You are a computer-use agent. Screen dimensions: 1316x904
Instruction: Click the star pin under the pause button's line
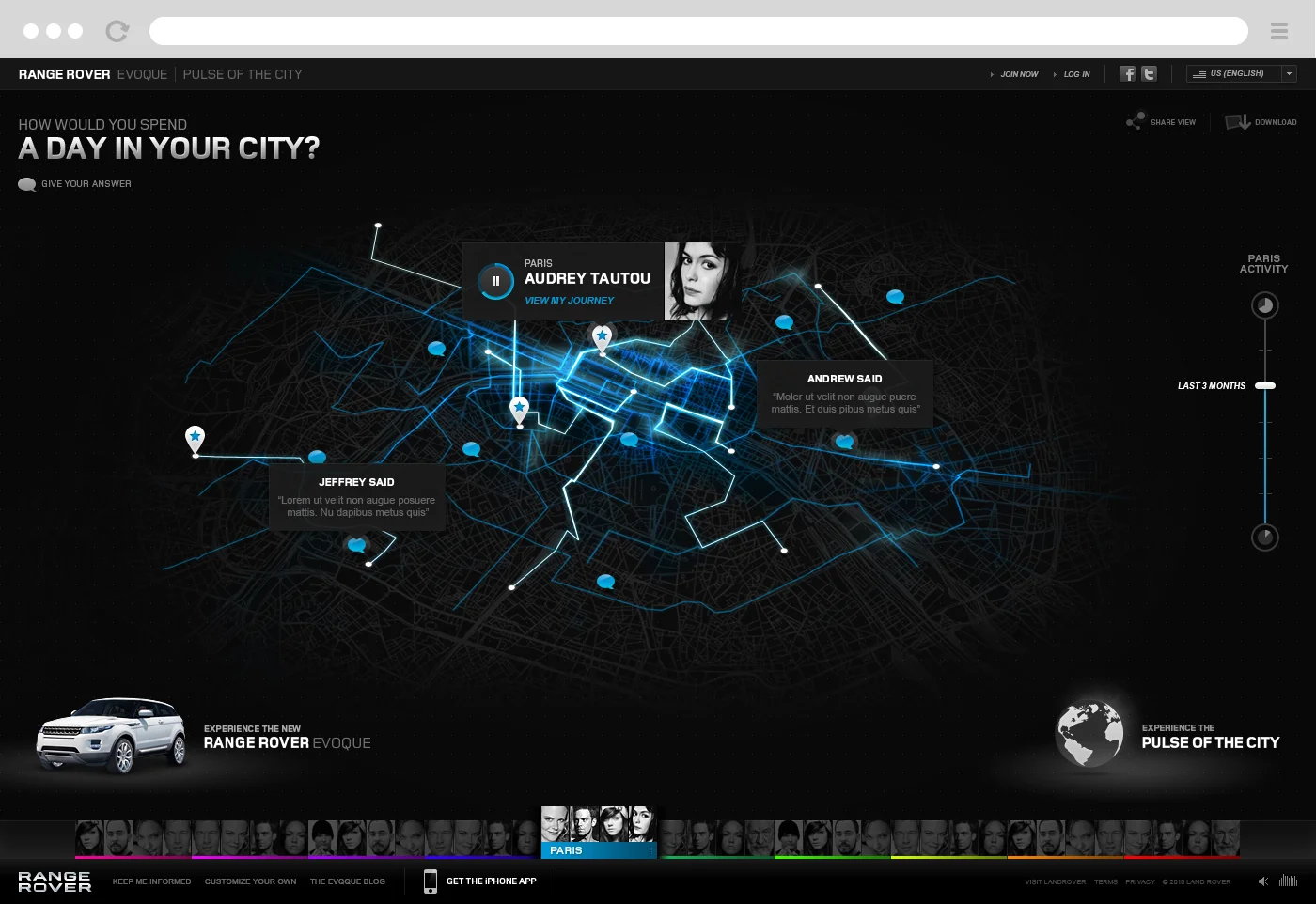pyautogui.click(x=519, y=410)
